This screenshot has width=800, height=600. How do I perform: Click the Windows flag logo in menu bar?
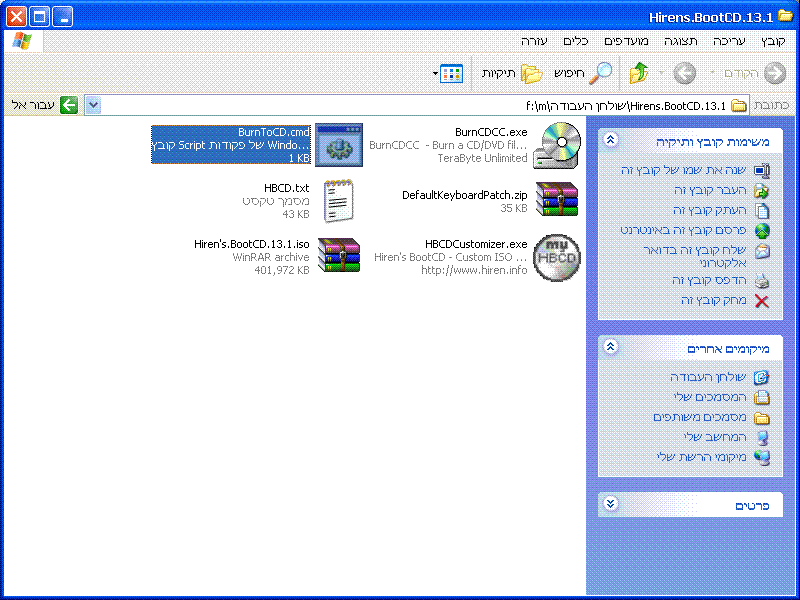tap(22, 41)
